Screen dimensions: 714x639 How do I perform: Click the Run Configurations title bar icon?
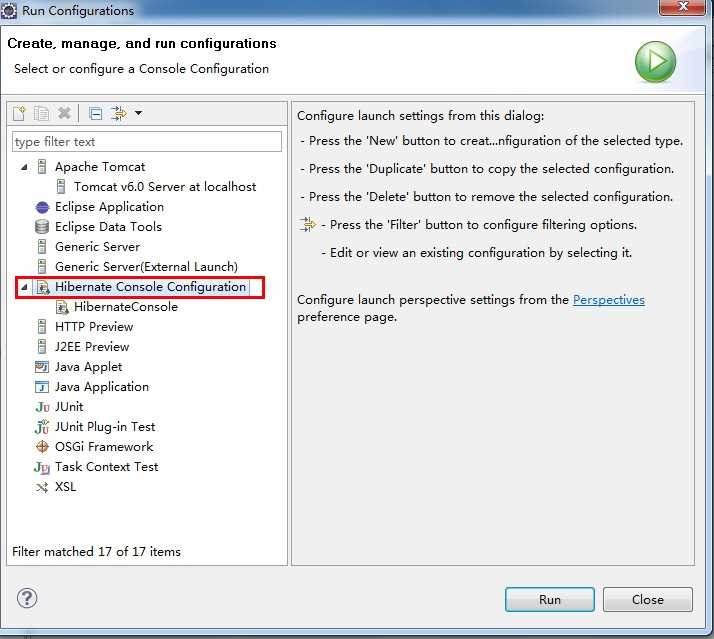click(x=9, y=11)
